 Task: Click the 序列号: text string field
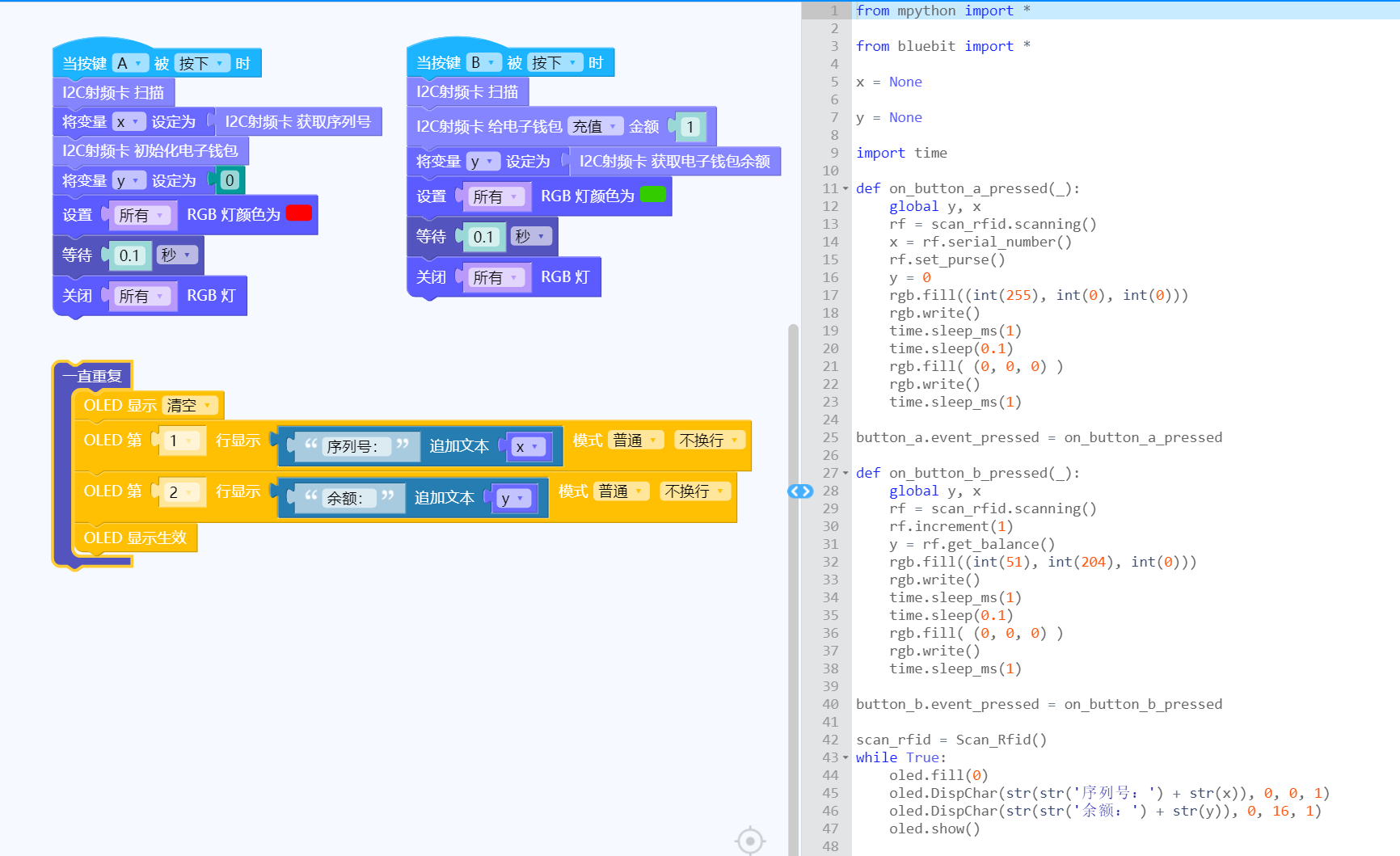point(352,446)
